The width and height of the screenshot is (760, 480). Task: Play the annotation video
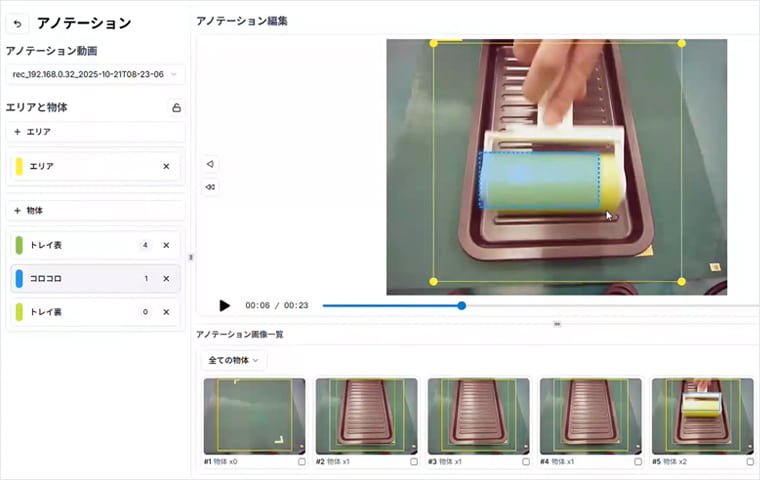[x=224, y=305]
